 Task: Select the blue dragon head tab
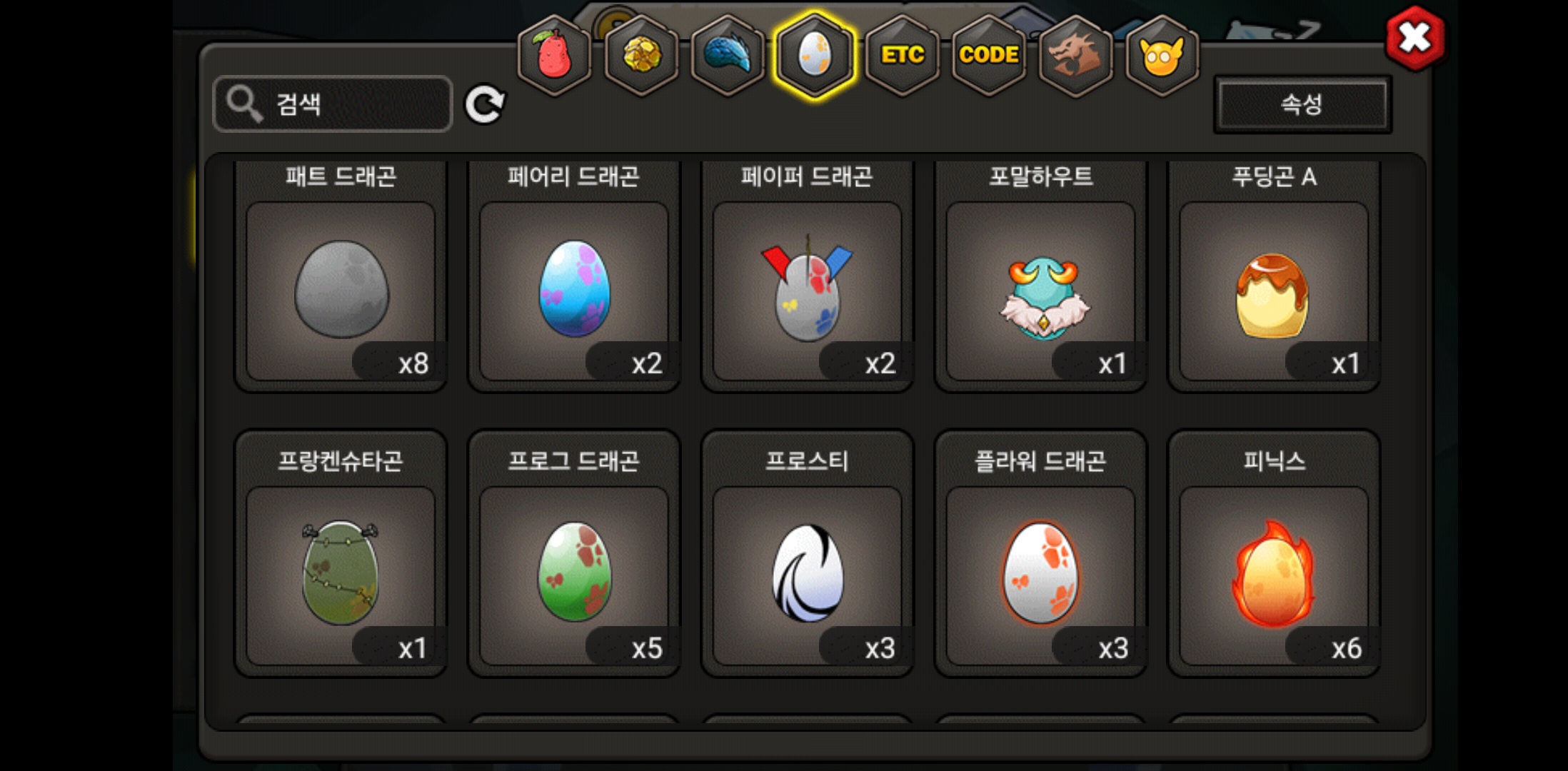(x=728, y=55)
